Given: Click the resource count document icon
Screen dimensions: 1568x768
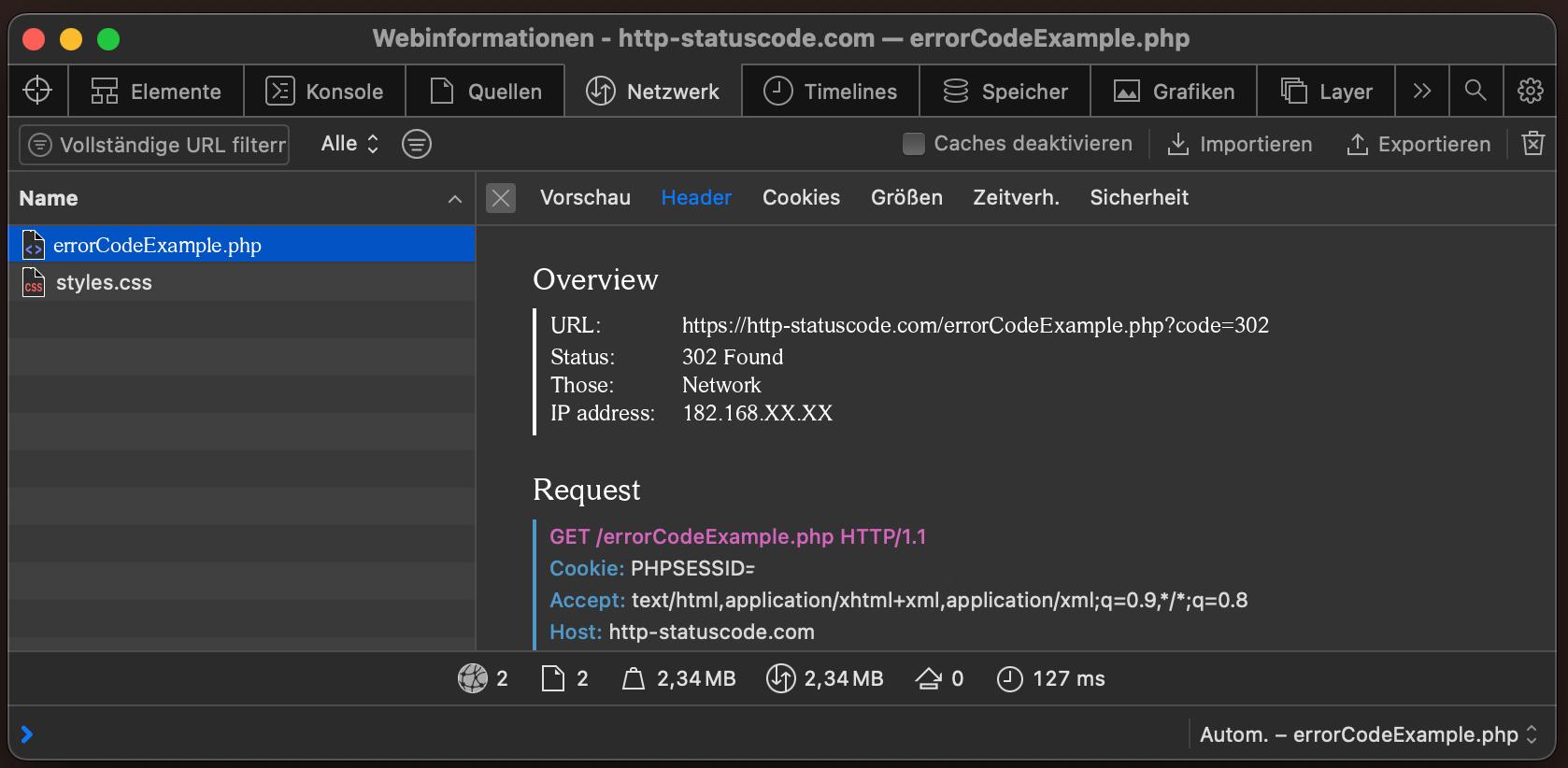Looking at the screenshot, I should coord(553,678).
